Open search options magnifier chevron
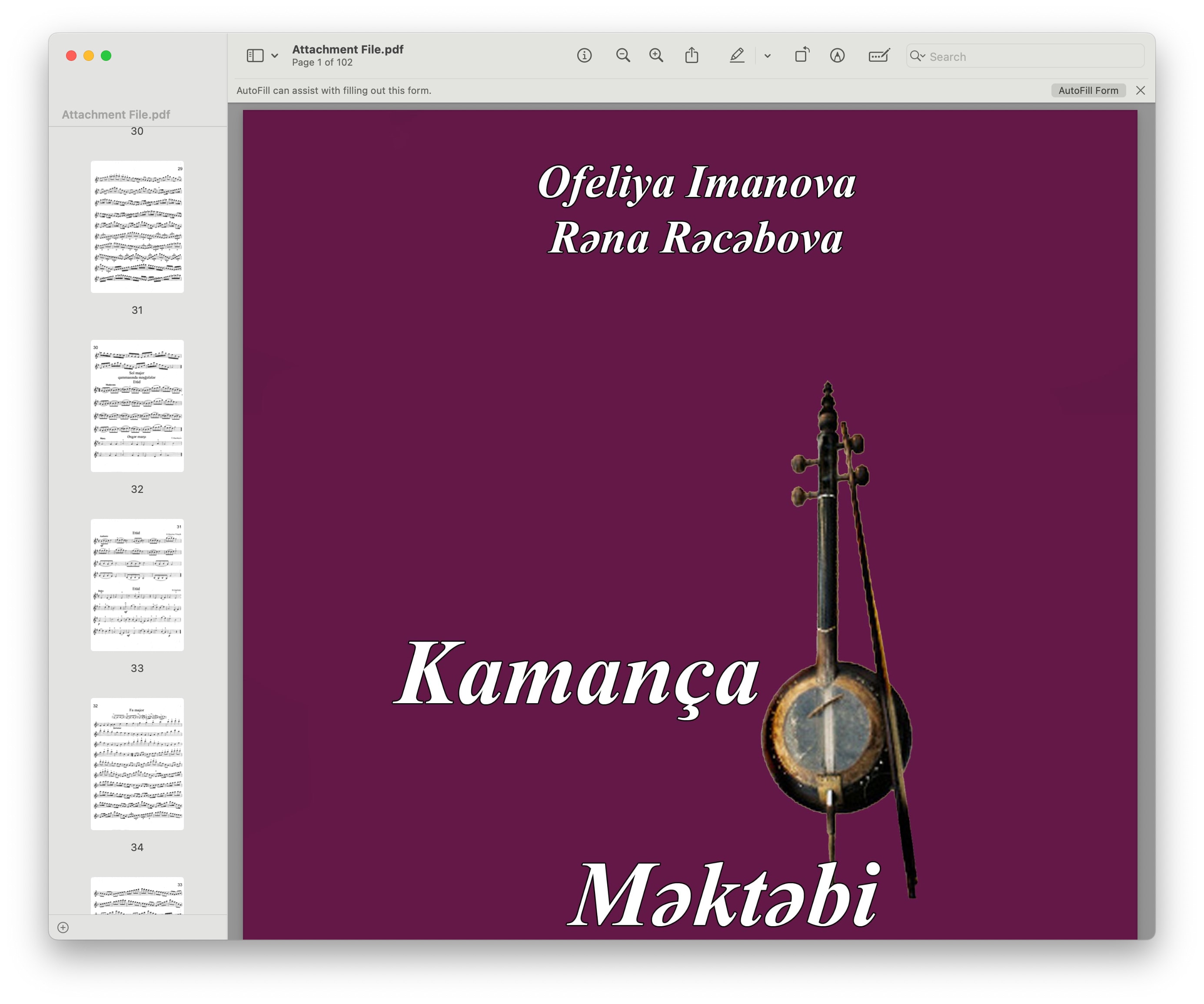1204x1004 pixels. [917, 56]
